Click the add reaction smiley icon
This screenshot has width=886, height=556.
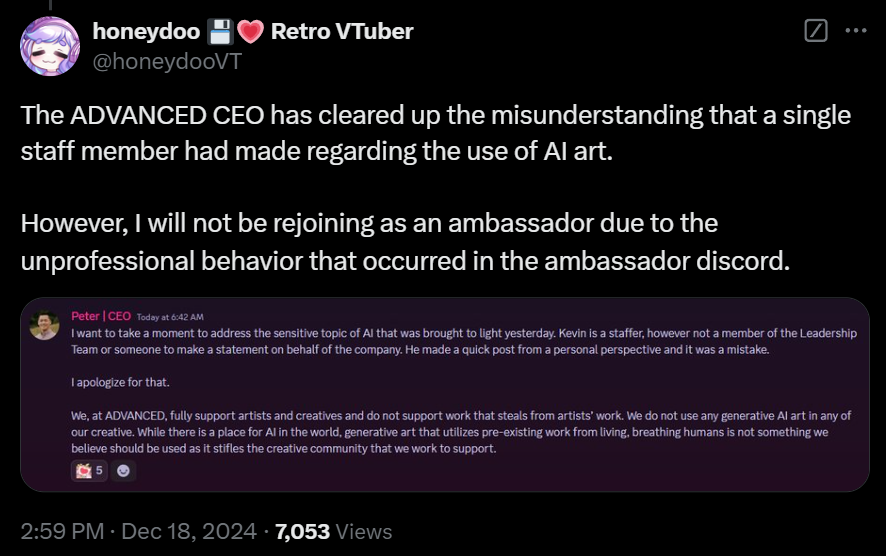point(123,470)
